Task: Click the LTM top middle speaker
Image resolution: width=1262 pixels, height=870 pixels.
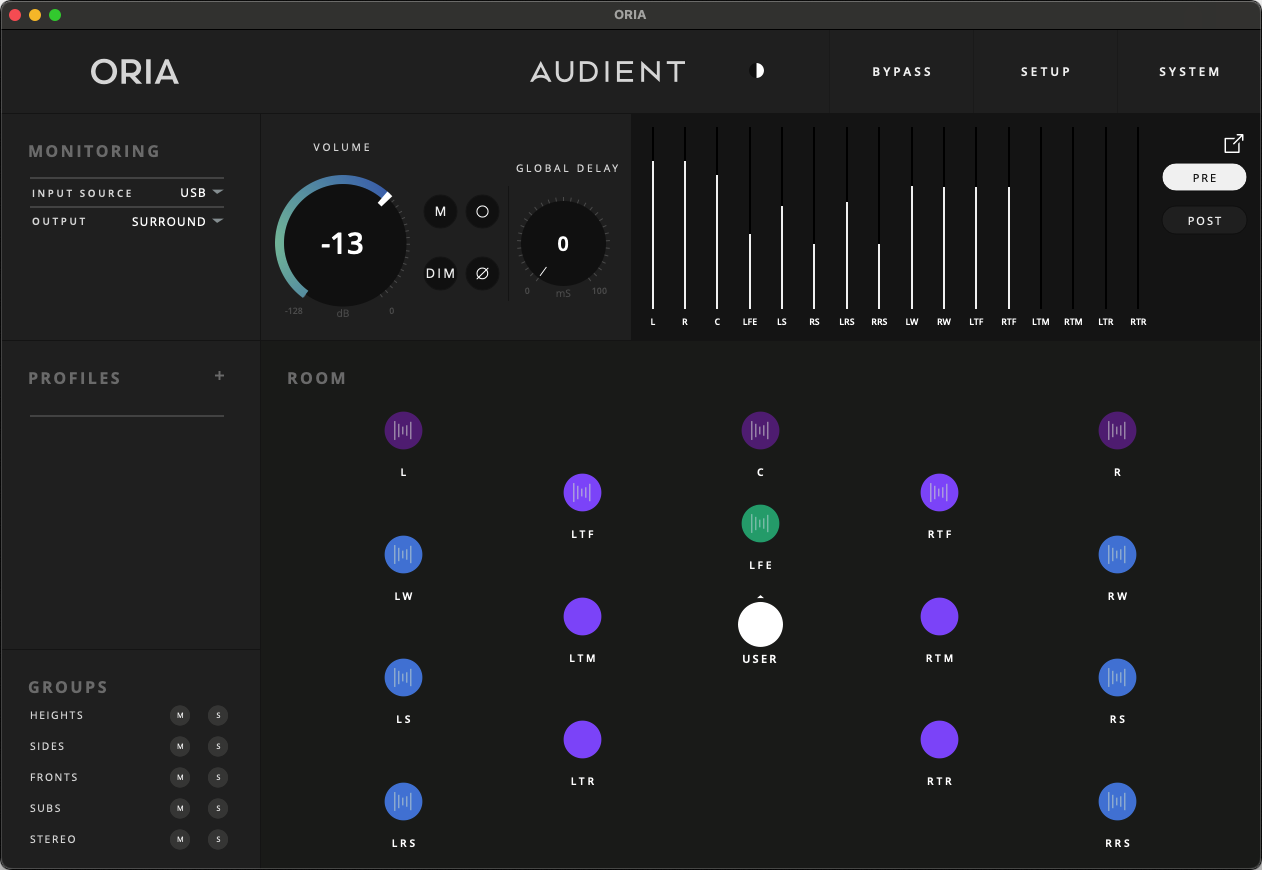Action: pos(582,617)
